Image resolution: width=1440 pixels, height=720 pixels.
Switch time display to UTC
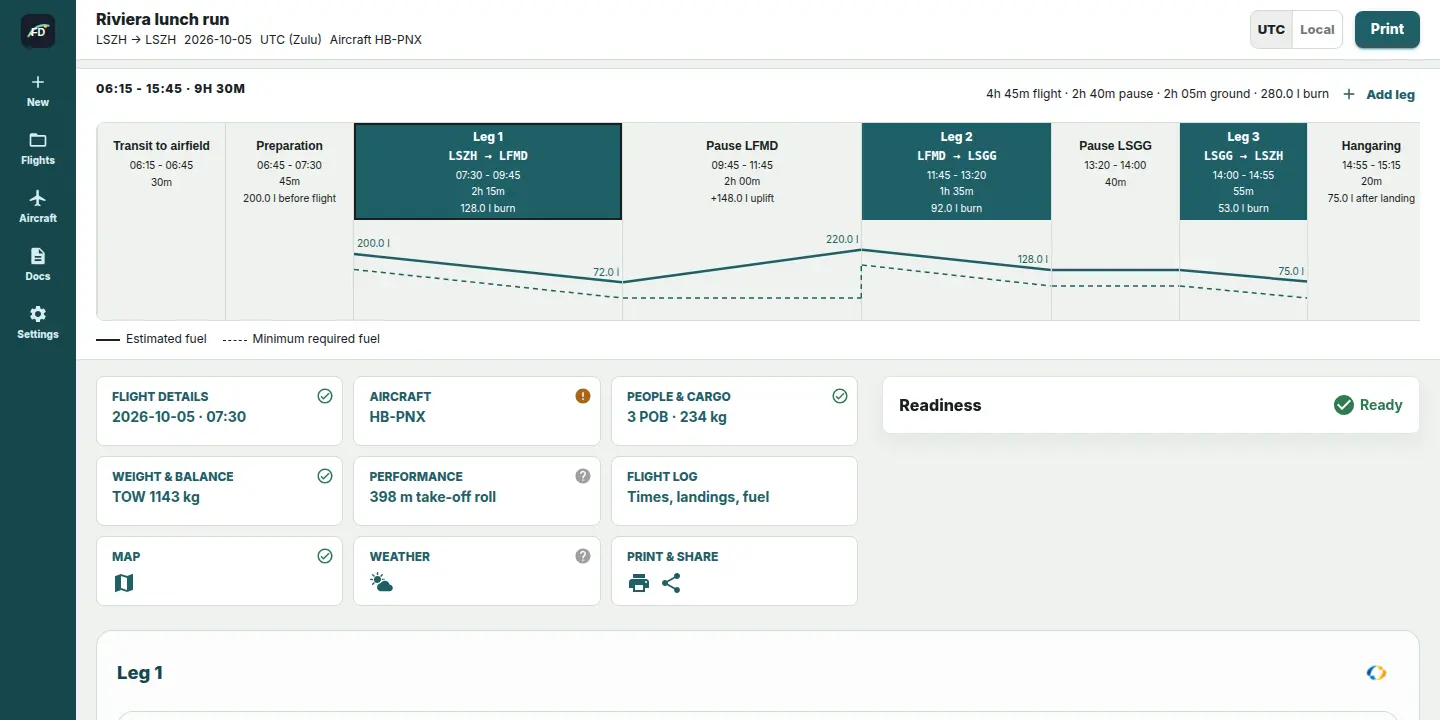(x=1271, y=29)
